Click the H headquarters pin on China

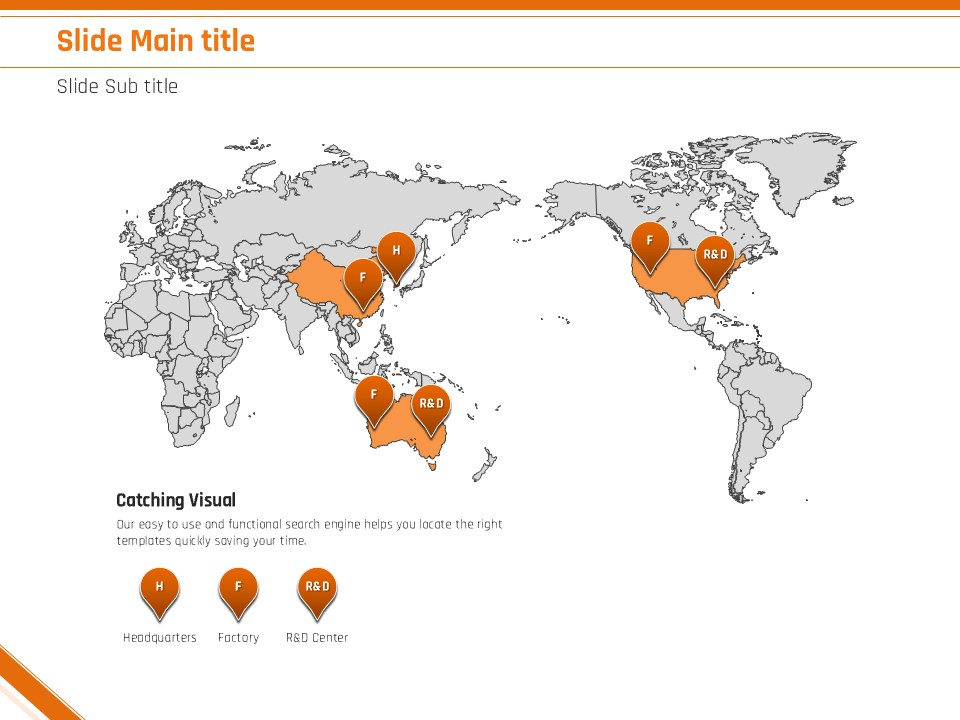pos(396,252)
